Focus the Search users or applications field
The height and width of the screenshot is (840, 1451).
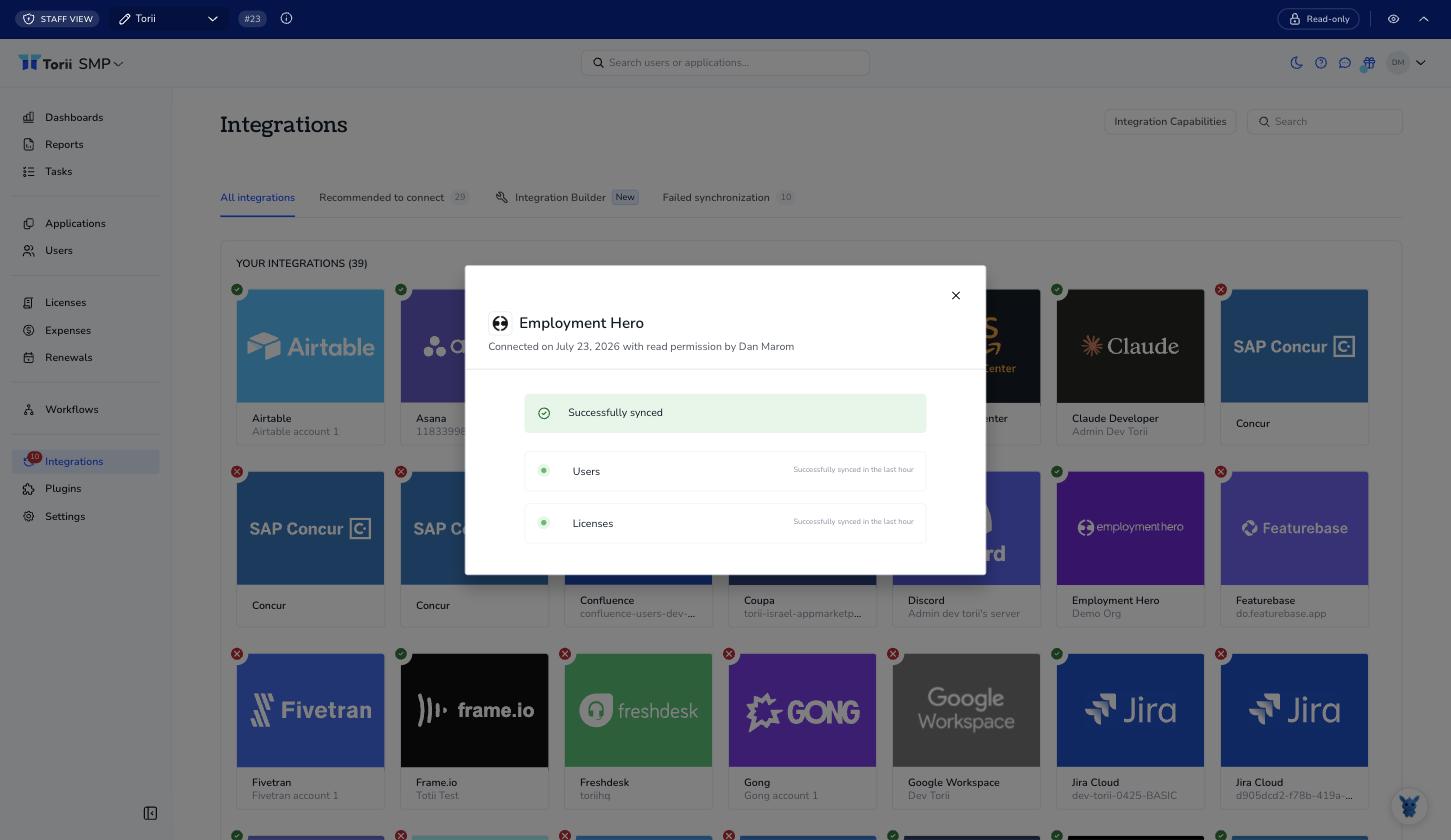coord(725,62)
